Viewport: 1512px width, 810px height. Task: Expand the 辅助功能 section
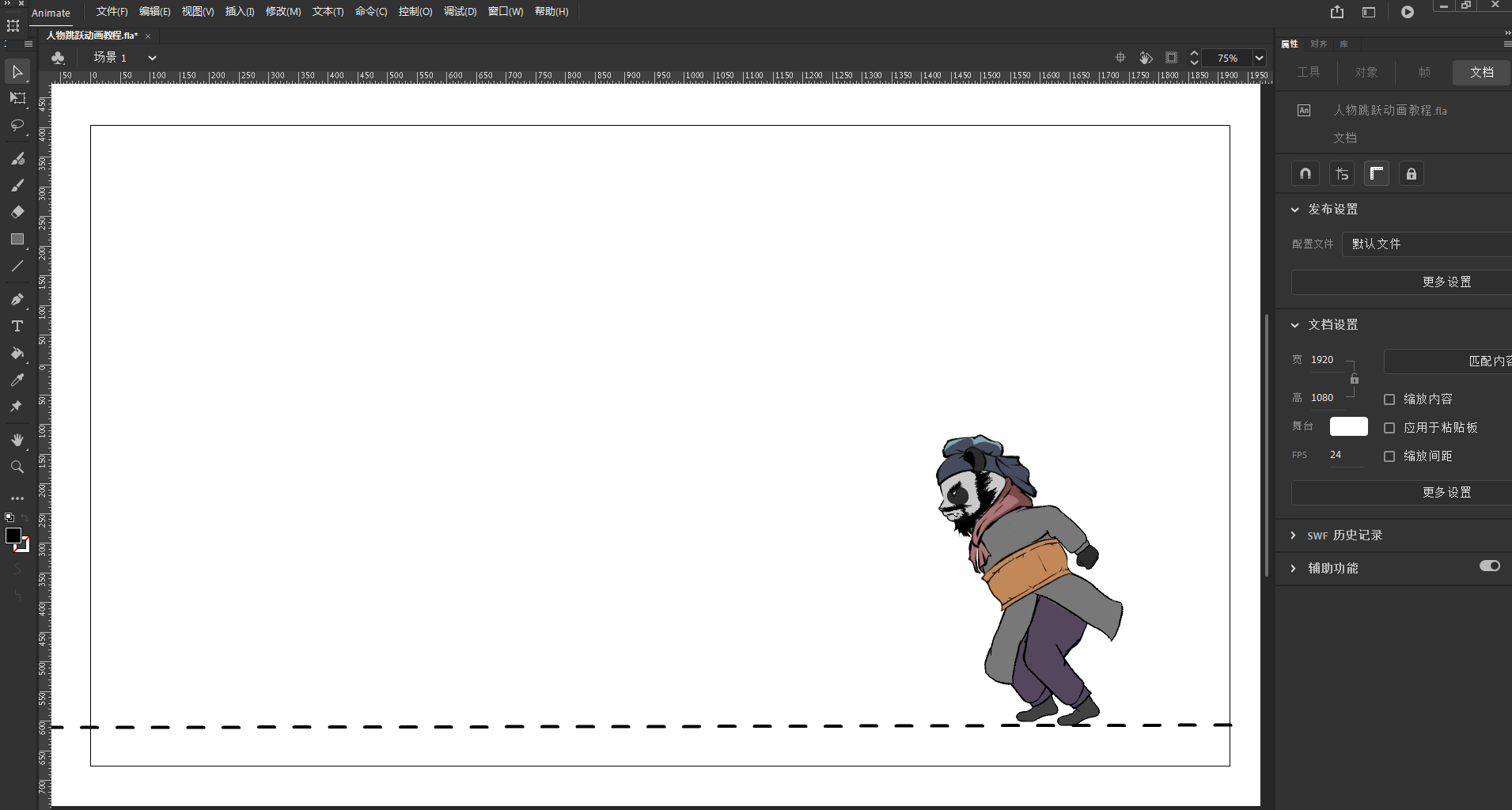(1294, 569)
